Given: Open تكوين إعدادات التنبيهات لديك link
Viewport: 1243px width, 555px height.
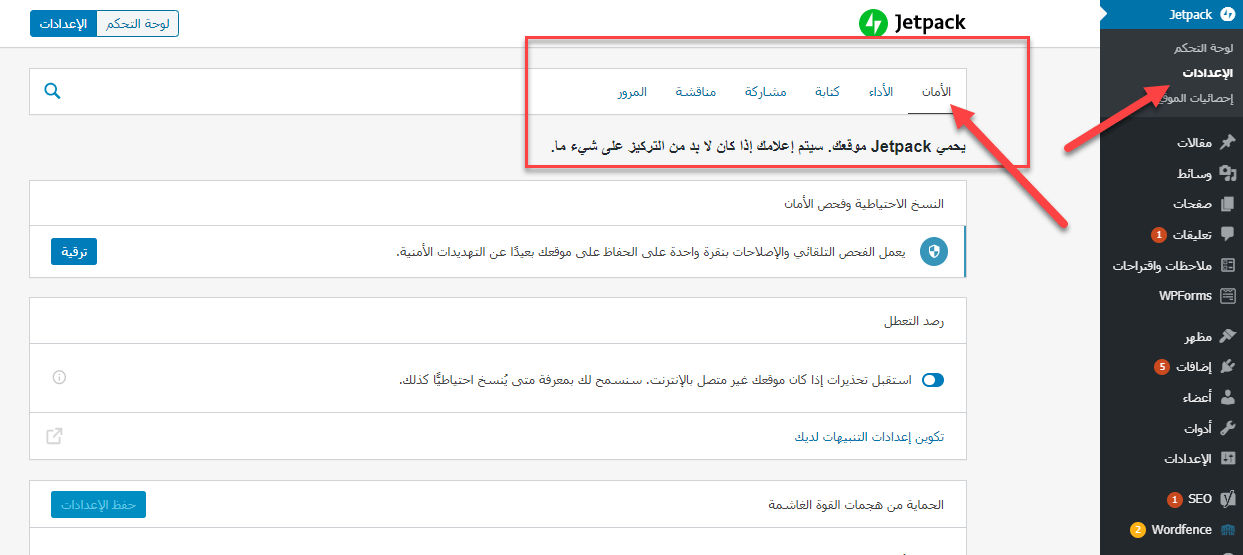Looking at the screenshot, I should tap(869, 437).
